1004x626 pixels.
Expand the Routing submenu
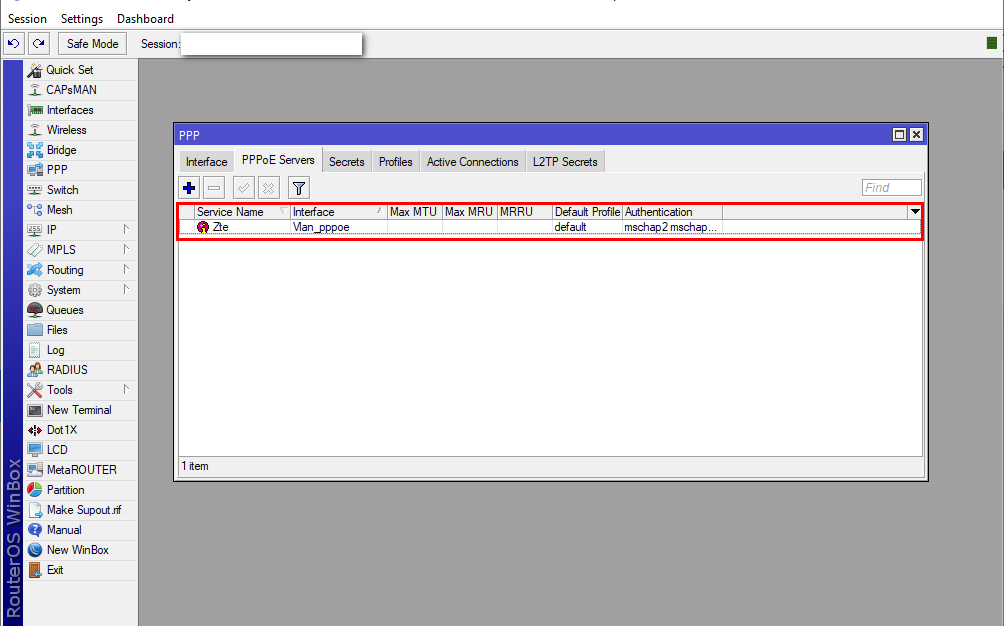[x=65, y=270]
